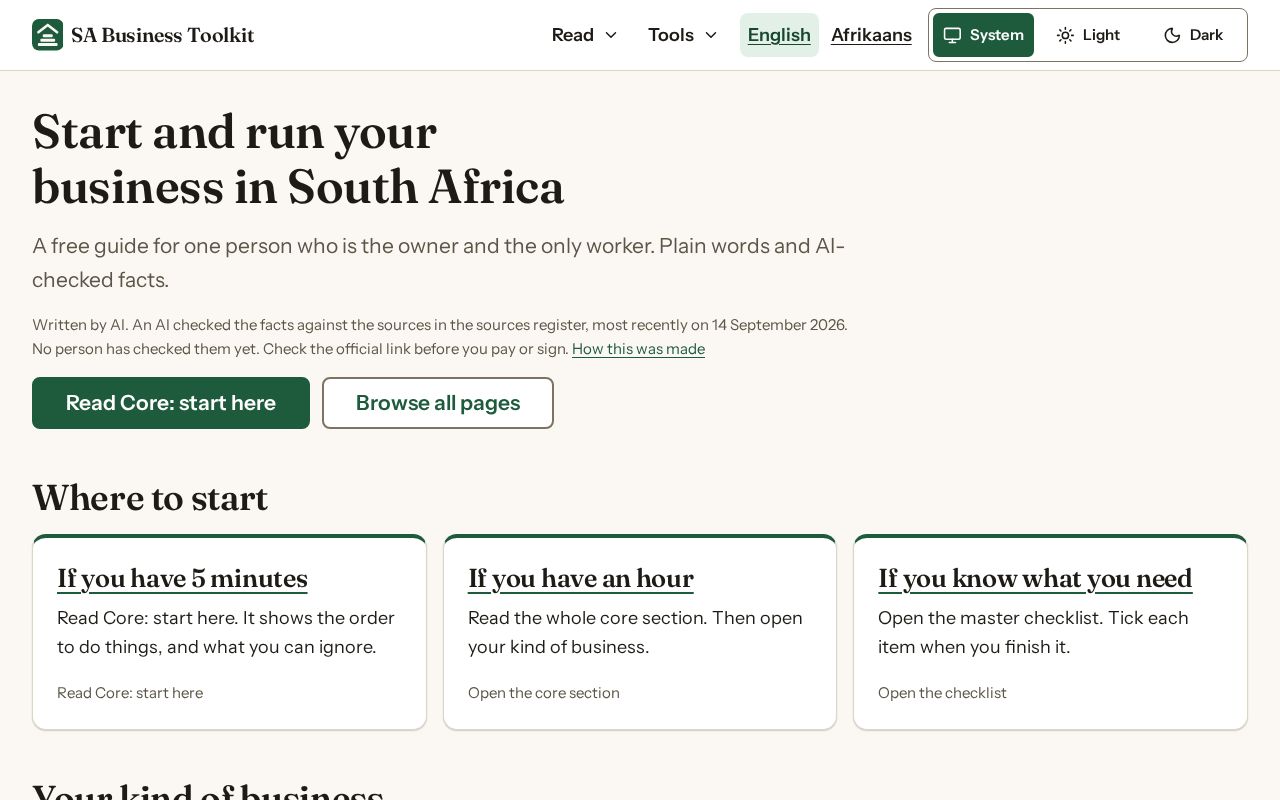Click the 'Read Core: start here' green button
The image size is (1280, 800).
(x=171, y=403)
